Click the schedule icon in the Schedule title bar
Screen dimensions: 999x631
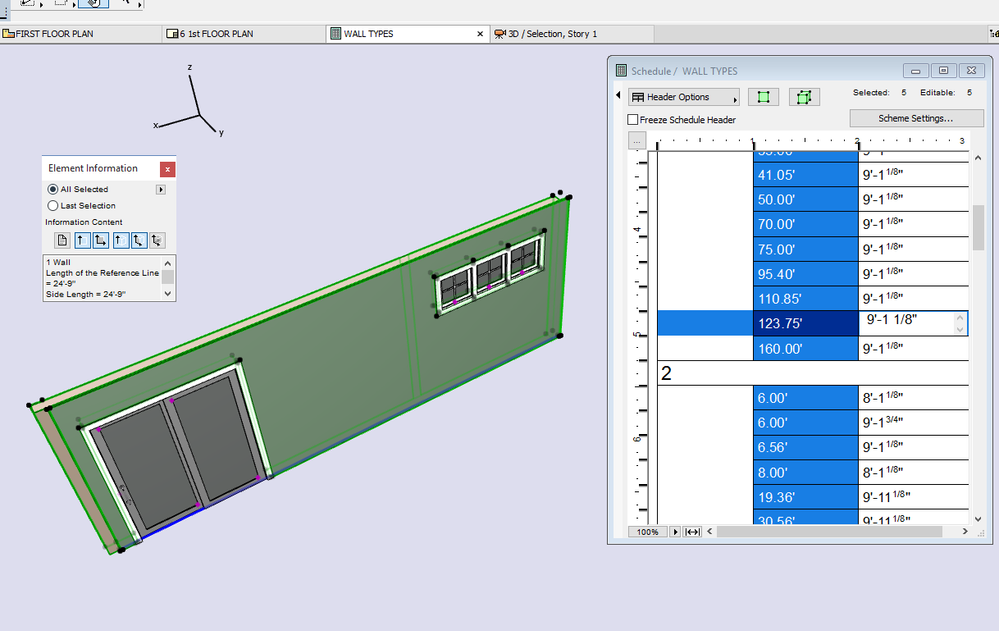(621, 71)
